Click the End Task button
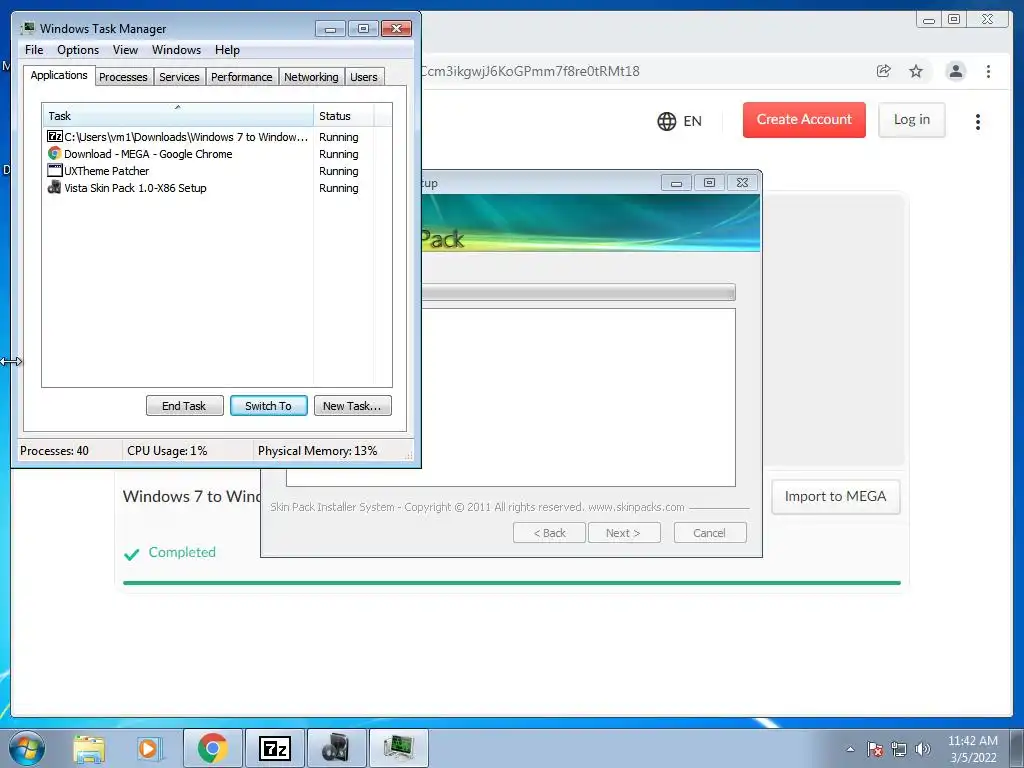 [x=185, y=406]
